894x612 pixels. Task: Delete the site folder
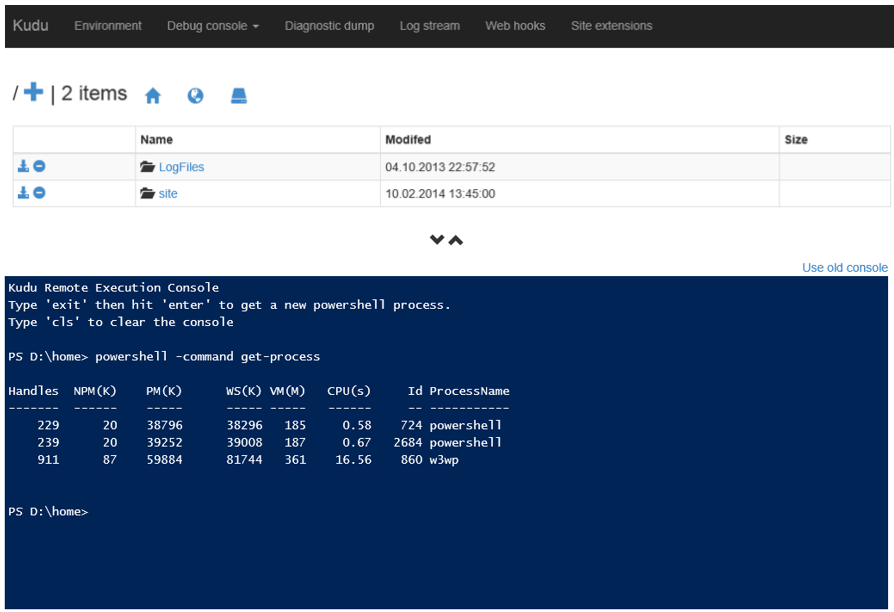click(x=39, y=193)
